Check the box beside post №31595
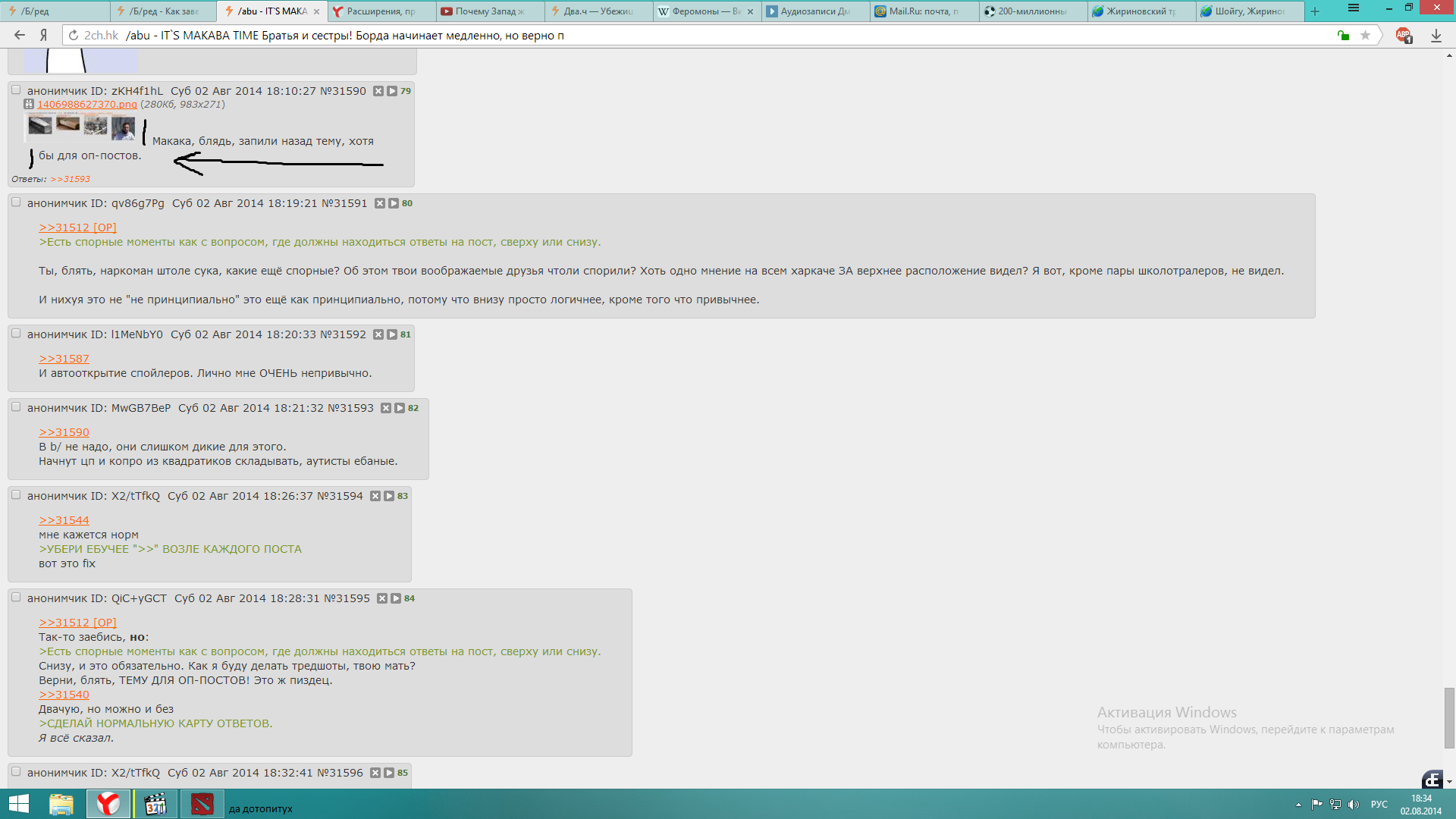The image size is (1456, 819). pyautogui.click(x=16, y=598)
